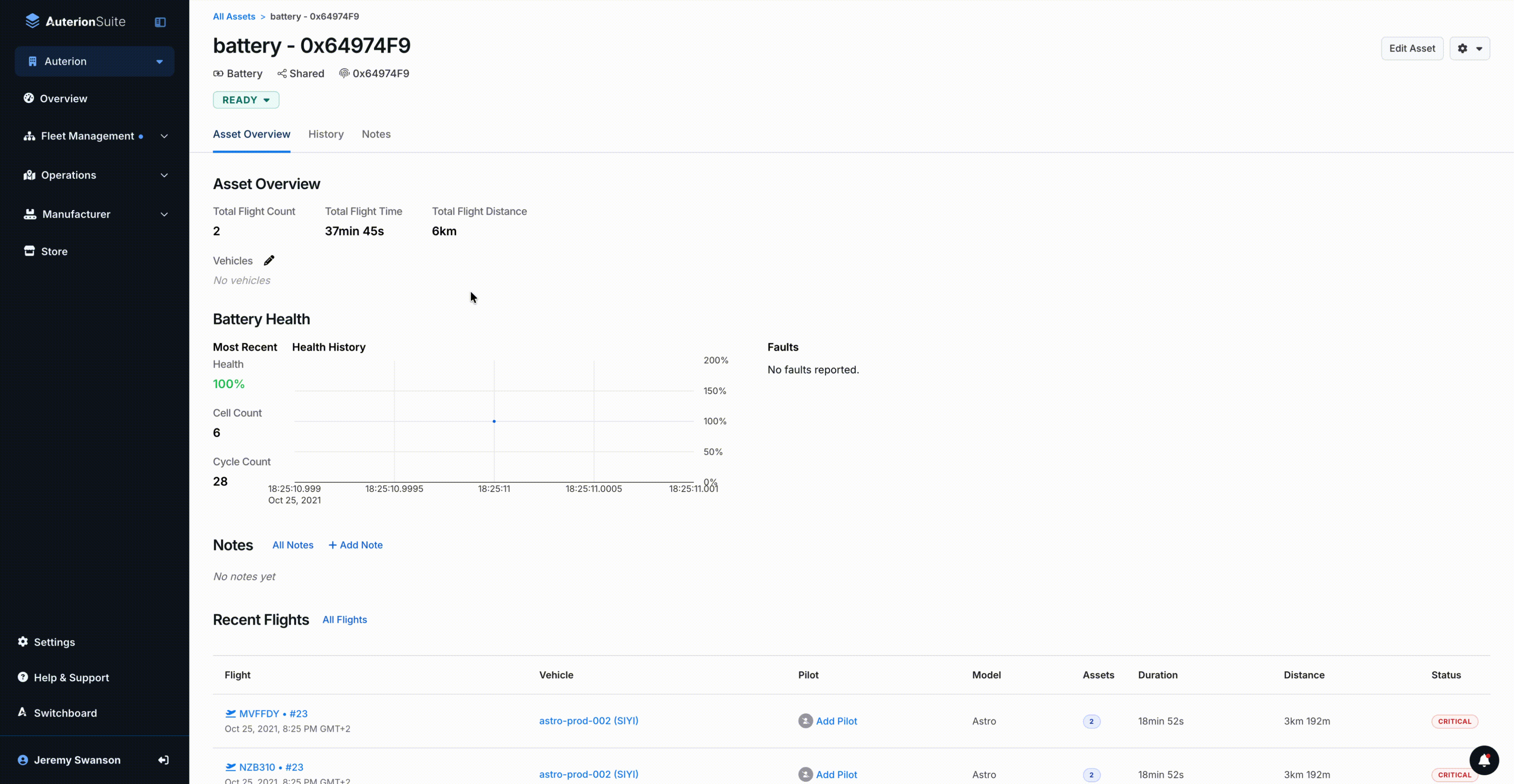Click the Add Note link
Image resolution: width=1514 pixels, height=784 pixels.
coord(356,545)
